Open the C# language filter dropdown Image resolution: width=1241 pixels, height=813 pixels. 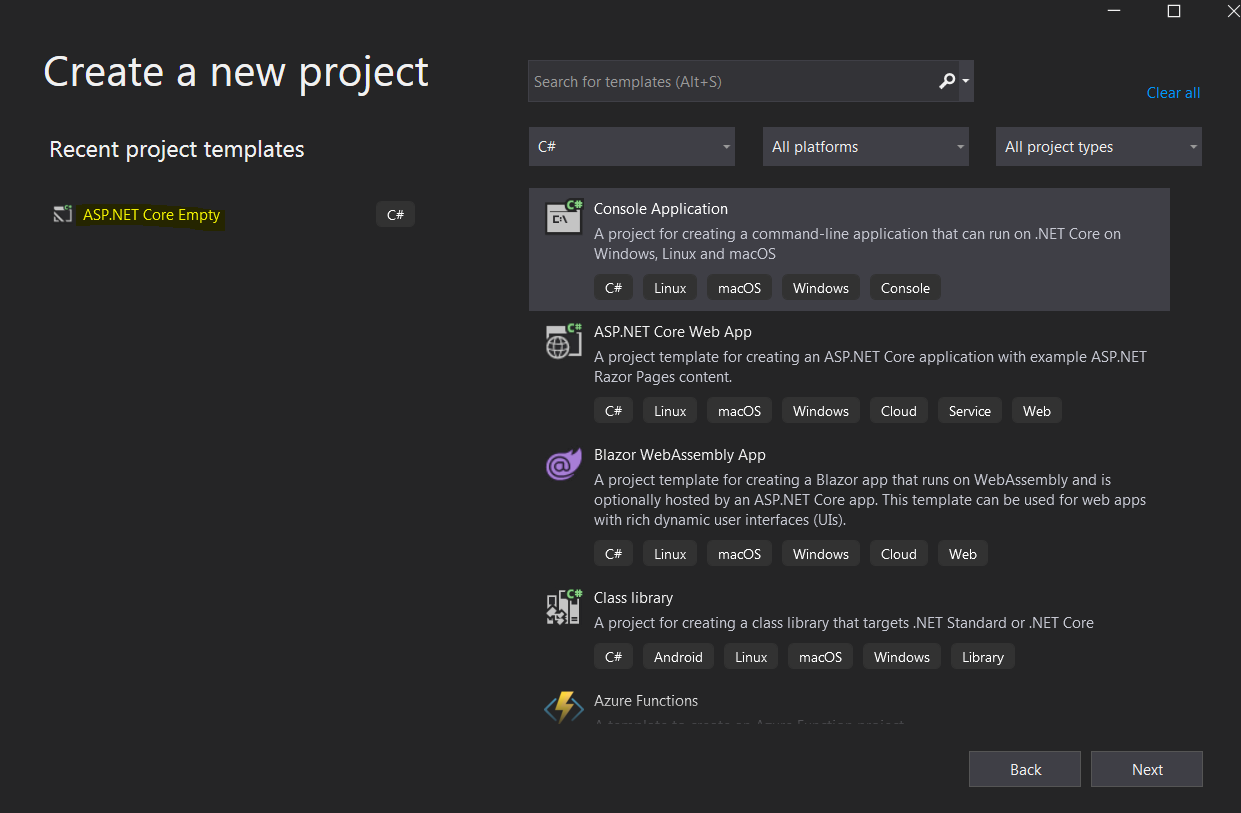(632, 146)
